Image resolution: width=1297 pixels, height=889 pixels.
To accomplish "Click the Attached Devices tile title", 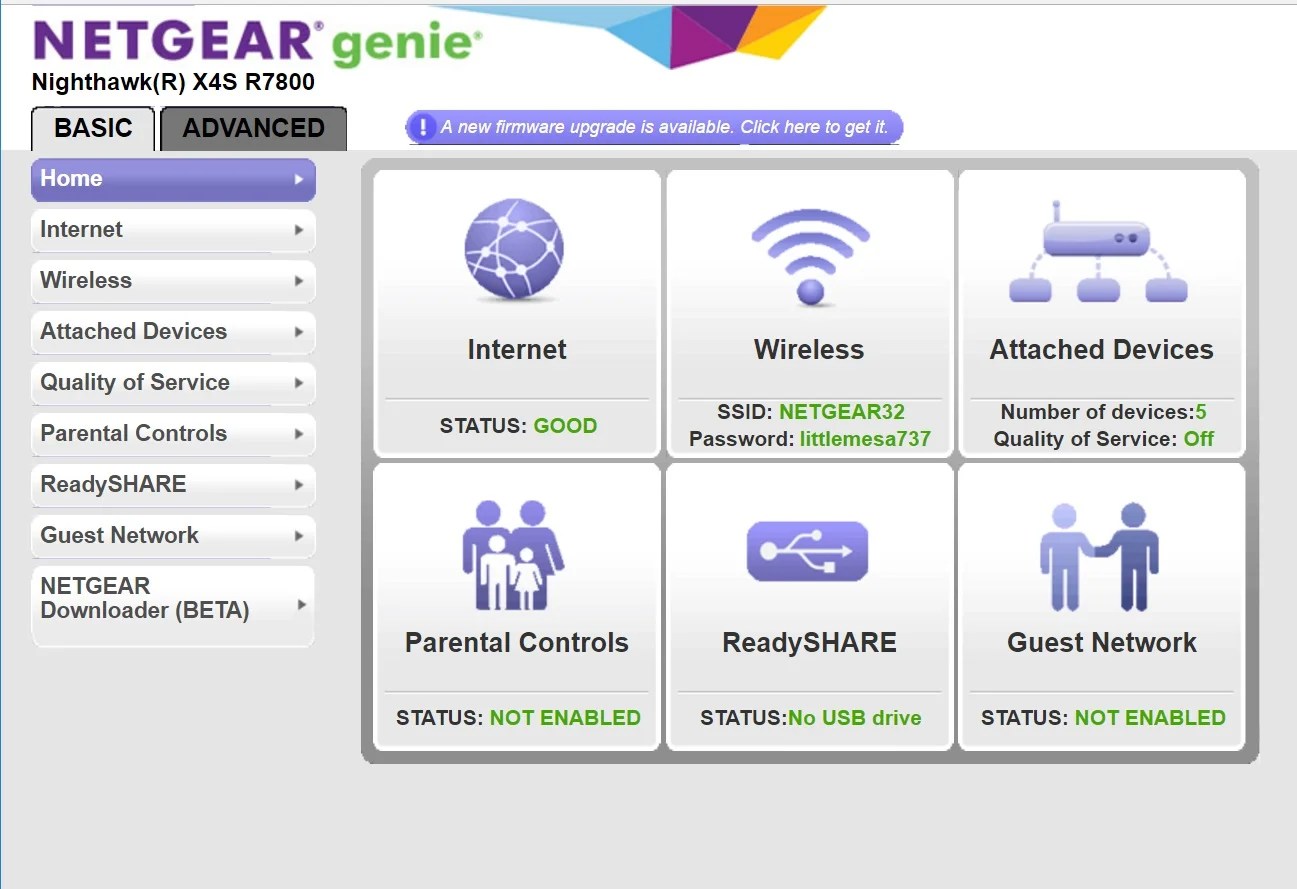I will pyautogui.click(x=1102, y=350).
